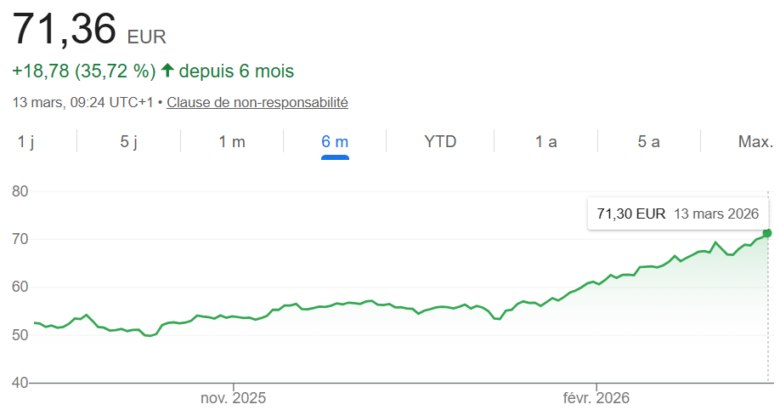Click the EUR currency label
The width and height of the screenshot is (780, 410).
[147, 37]
